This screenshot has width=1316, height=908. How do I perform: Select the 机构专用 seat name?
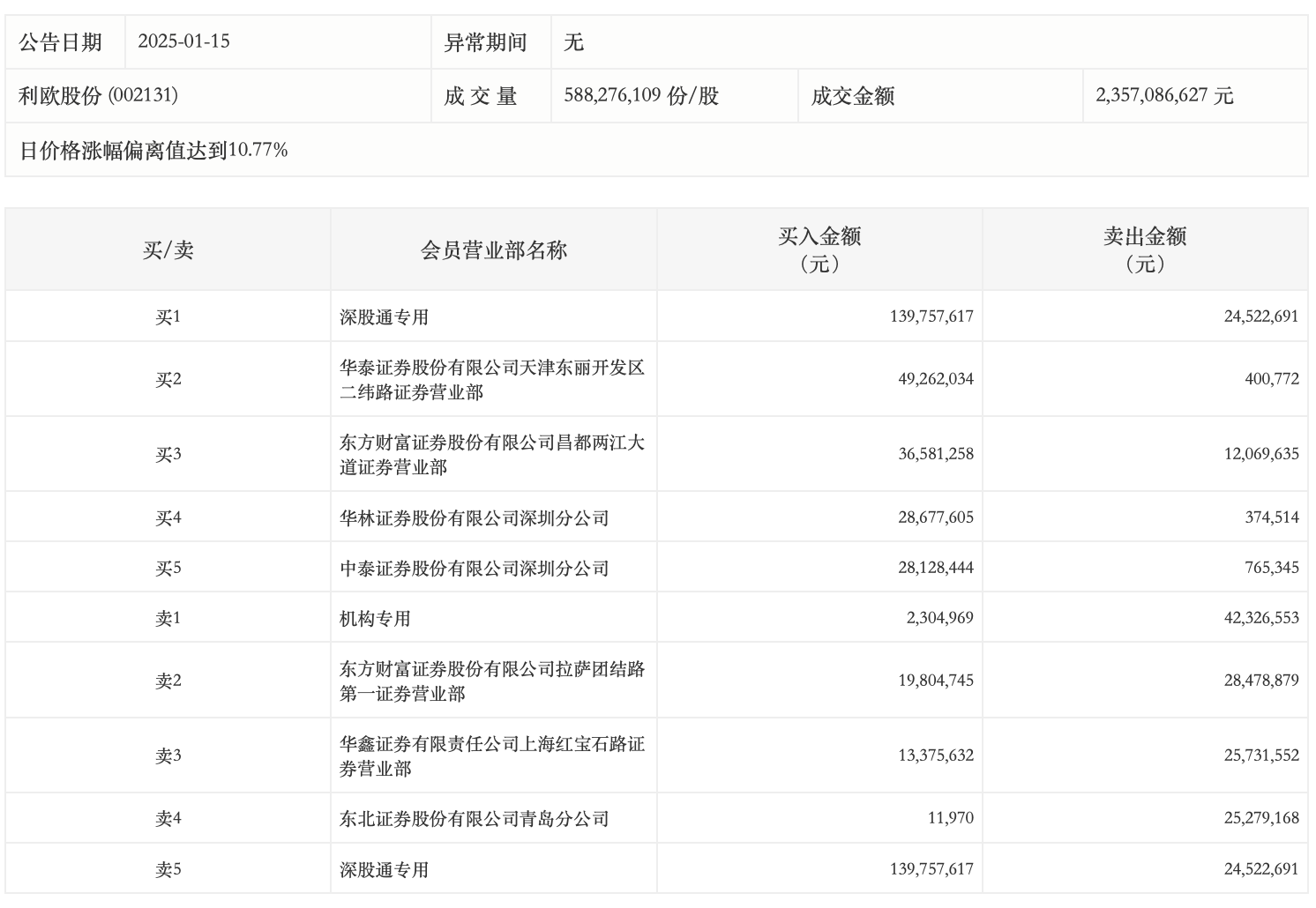pos(375,619)
